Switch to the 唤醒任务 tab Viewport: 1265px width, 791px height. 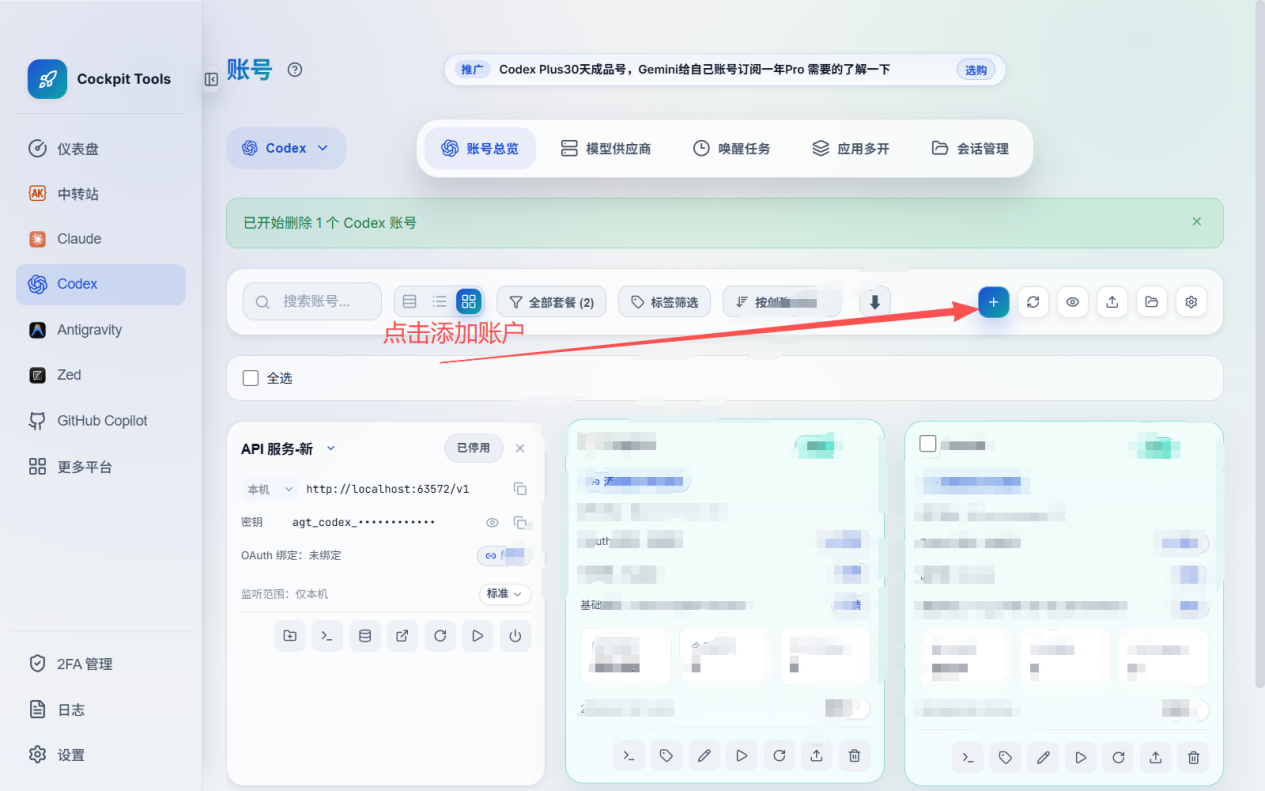coord(732,148)
